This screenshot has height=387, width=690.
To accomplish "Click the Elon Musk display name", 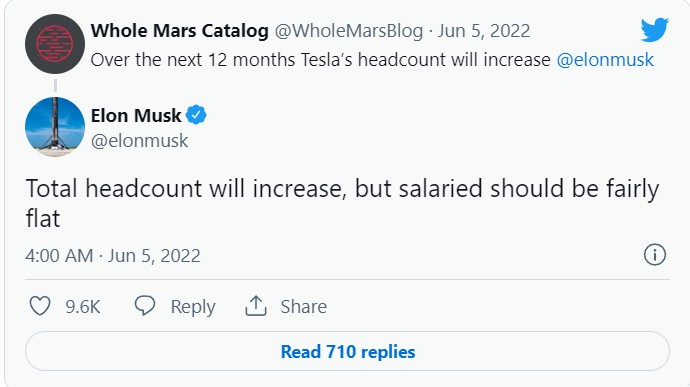I will coord(136,115).
